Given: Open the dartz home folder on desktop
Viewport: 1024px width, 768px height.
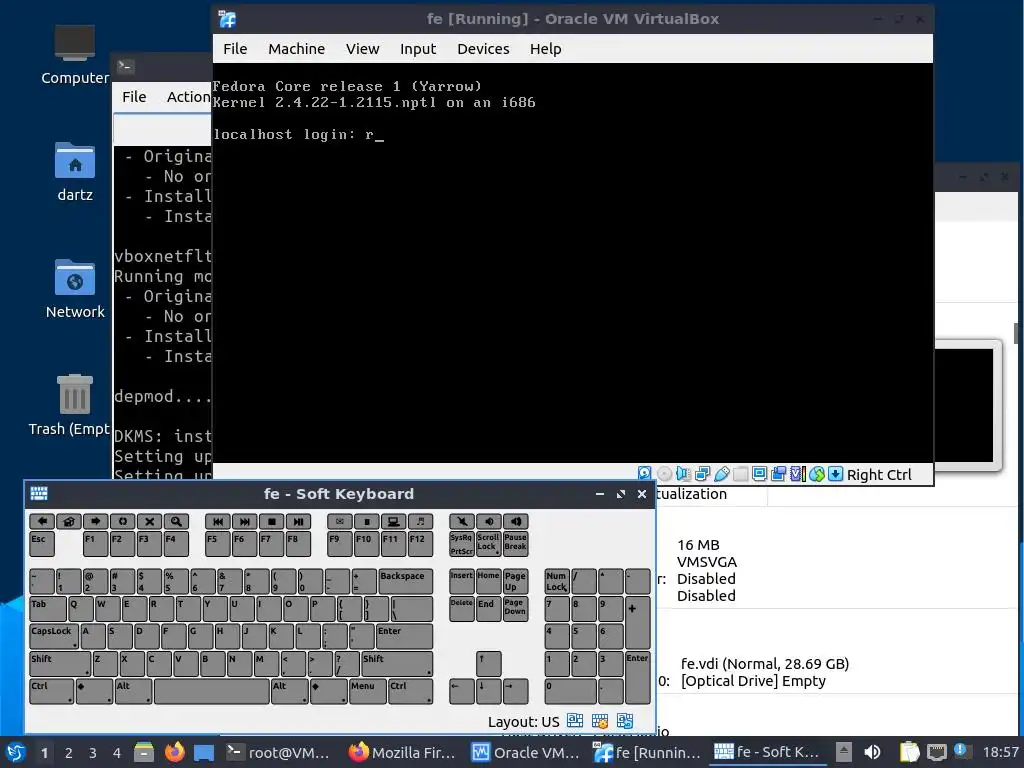Looking at the screenshot, I should pyautogui.click(x=74, y=171).
